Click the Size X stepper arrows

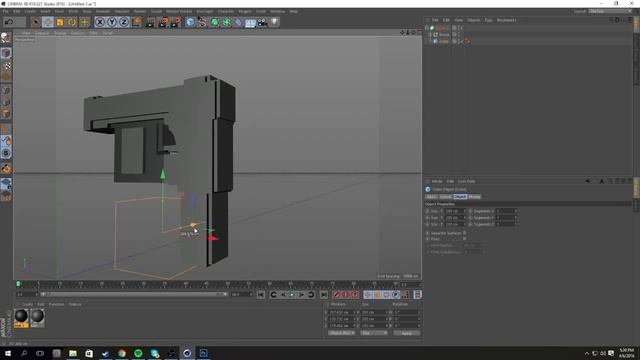tap(464, 211)
